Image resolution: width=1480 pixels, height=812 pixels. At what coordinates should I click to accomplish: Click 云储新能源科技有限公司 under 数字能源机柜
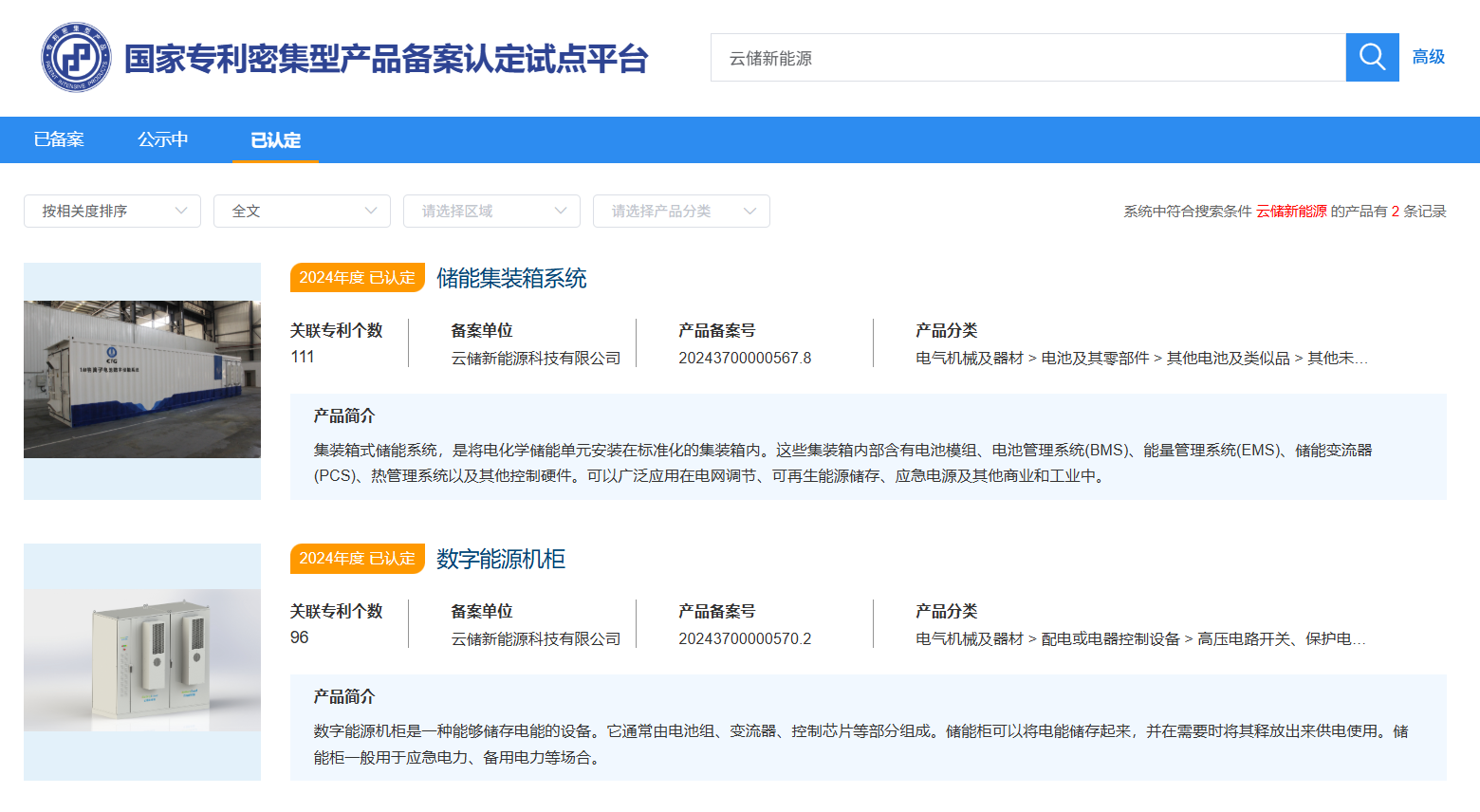(x=536, y=638)
